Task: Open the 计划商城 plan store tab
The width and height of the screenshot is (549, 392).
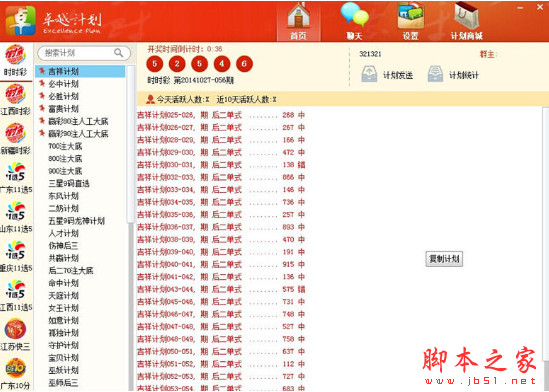Action: tap(466, 21)
